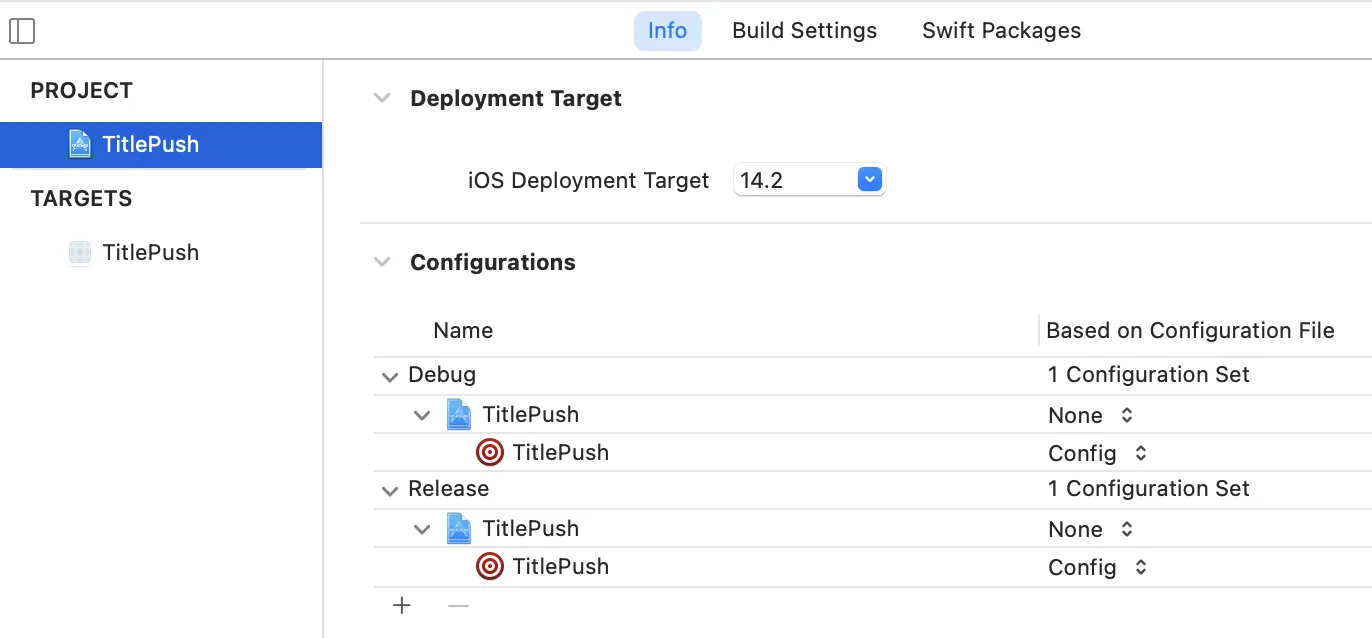1372x638 pixels.
Task: Switch to the Build Settings tab
Action: pyautogui.click(x=804, y=31)
